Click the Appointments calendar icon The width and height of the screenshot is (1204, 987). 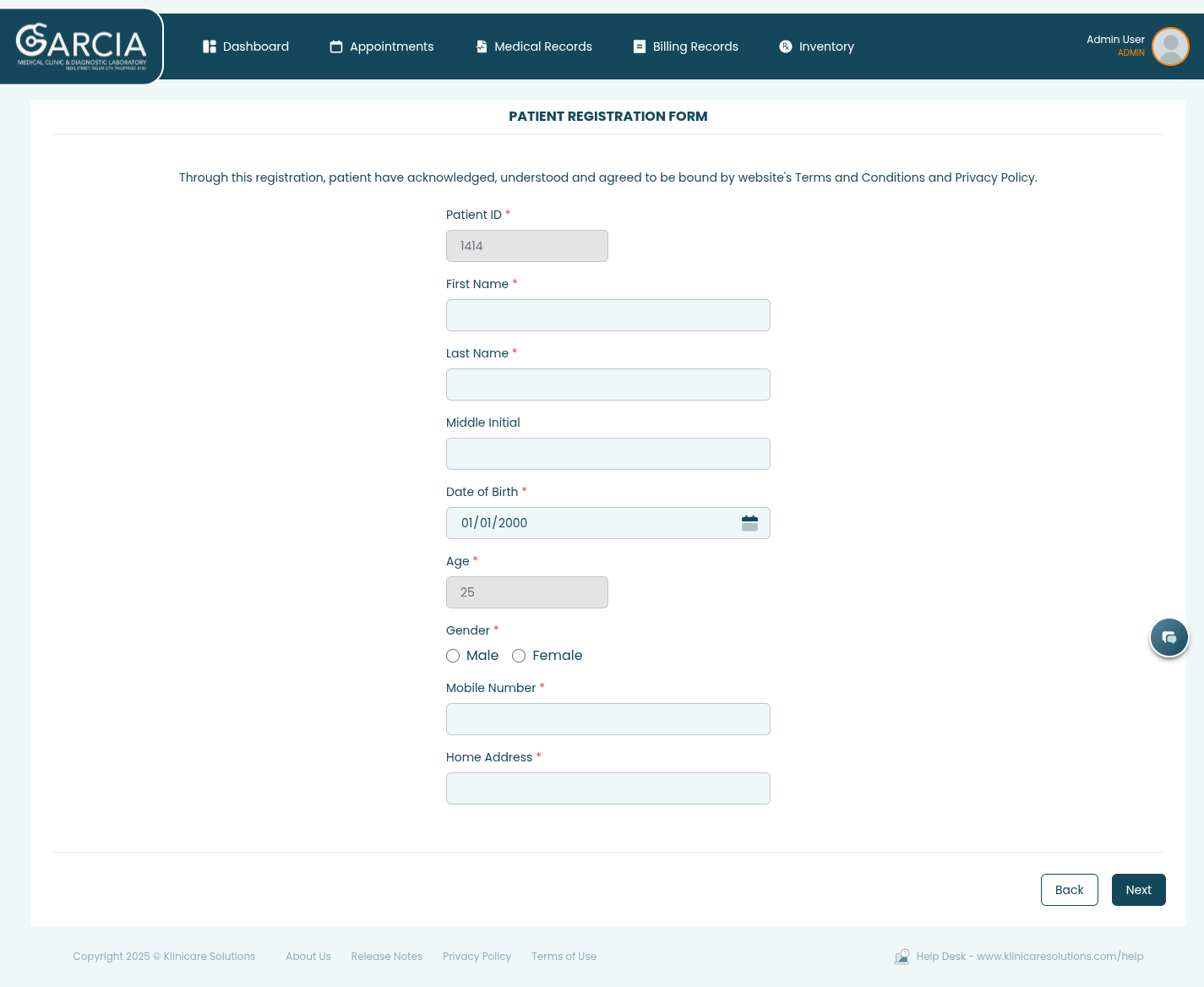[x=336, y=46]
